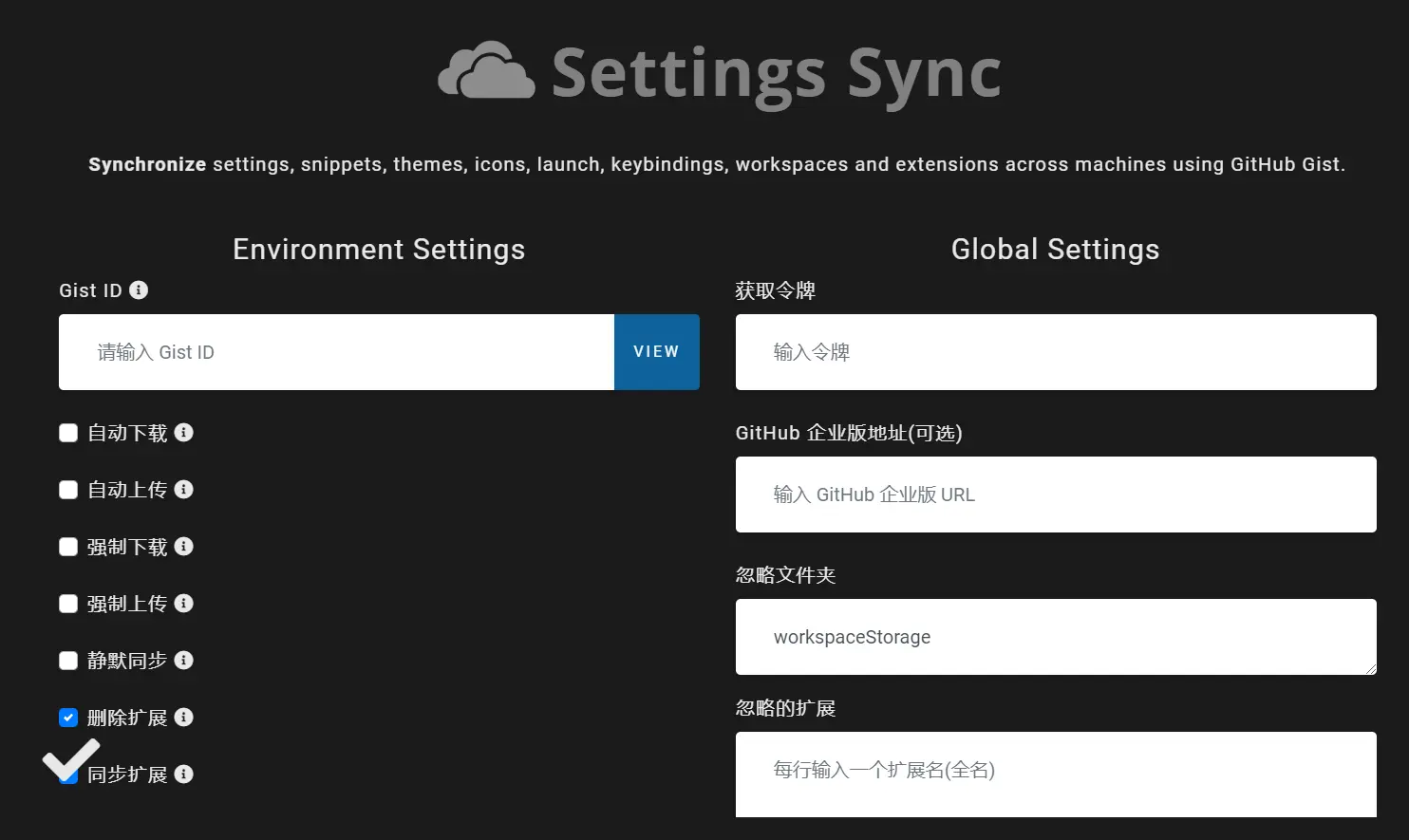The image size is (1409, 840).
Task: Click the Settings Sync cloud logo
Action: (x=486, y=71)
